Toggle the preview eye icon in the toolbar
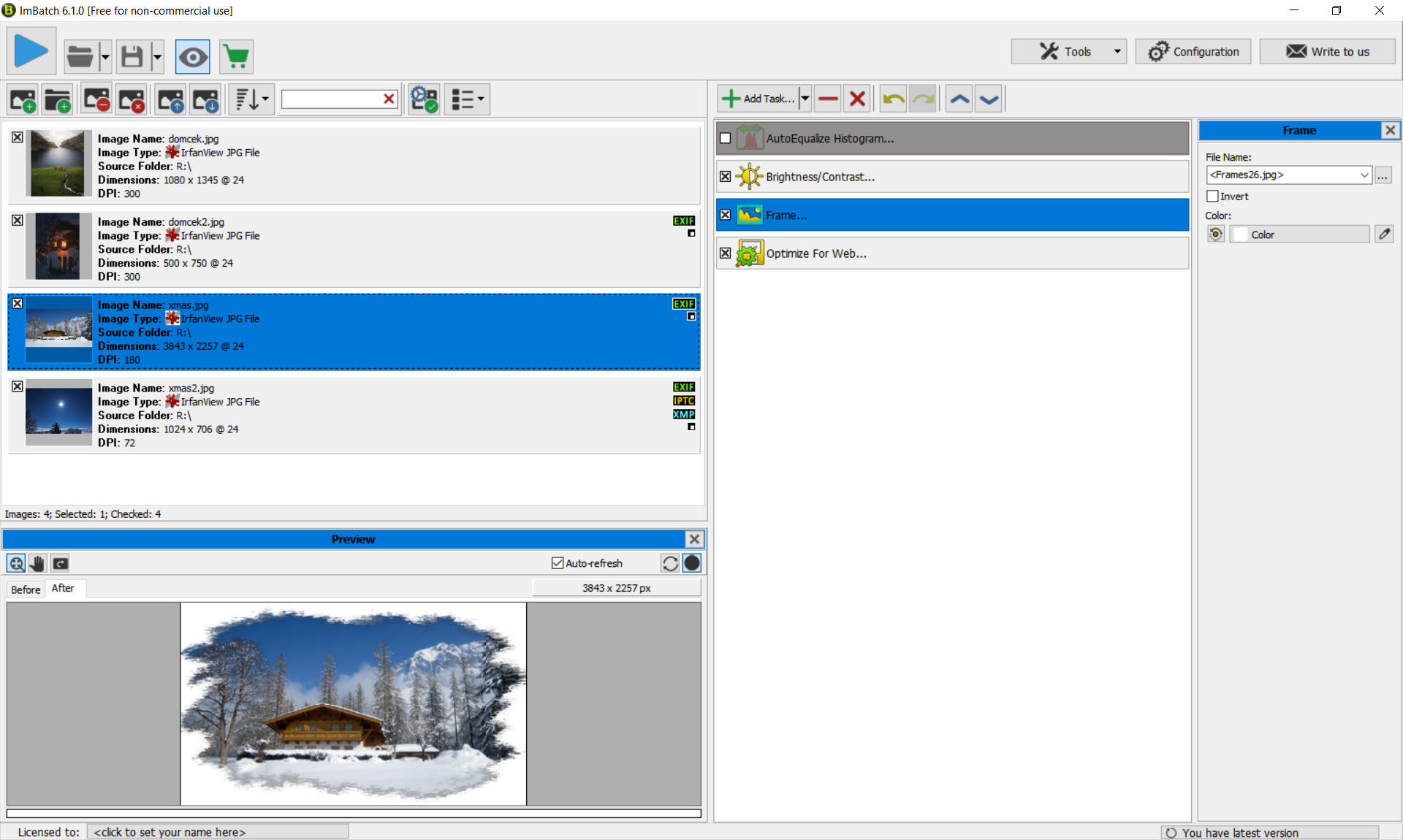 [x=193, y=57]
